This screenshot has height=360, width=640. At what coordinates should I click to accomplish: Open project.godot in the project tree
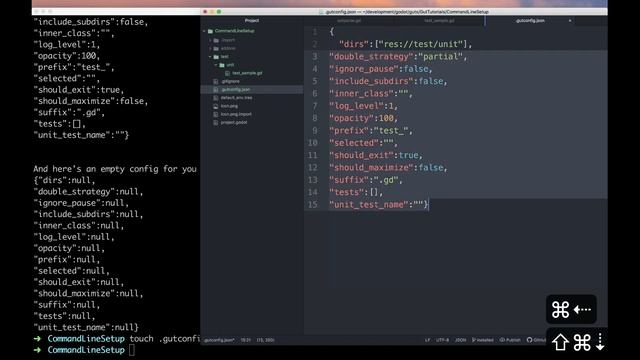pyautogui.click(x=234, y=122)
